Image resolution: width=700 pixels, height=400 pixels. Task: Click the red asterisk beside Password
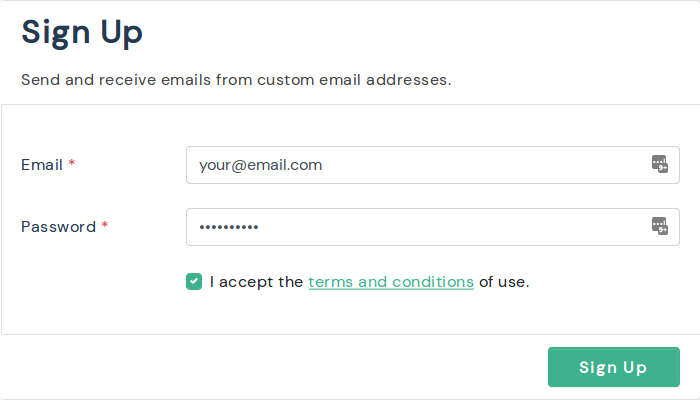click(105, 227)
